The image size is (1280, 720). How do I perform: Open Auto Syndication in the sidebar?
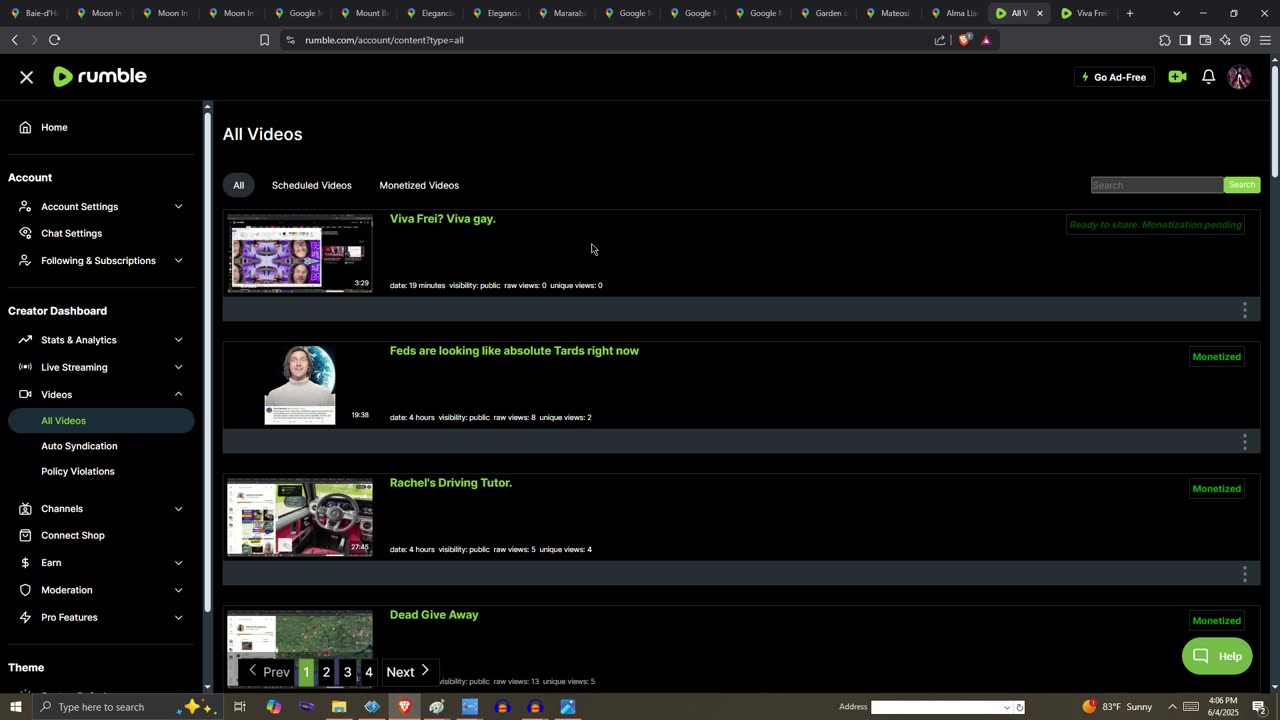79,446
